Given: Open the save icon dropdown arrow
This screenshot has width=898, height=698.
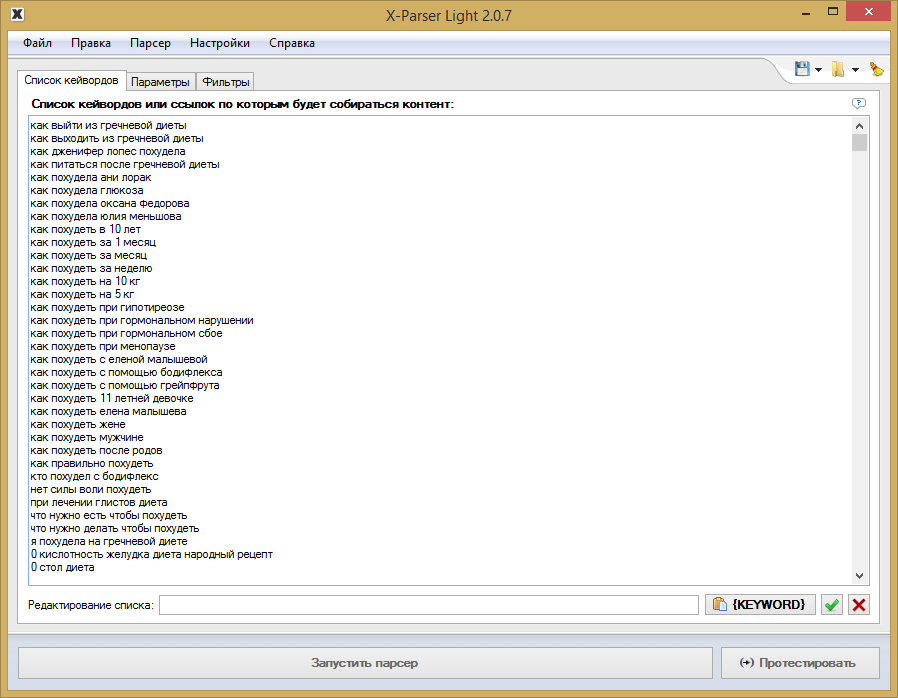Looking at the screenshot, I should point(818,70).
